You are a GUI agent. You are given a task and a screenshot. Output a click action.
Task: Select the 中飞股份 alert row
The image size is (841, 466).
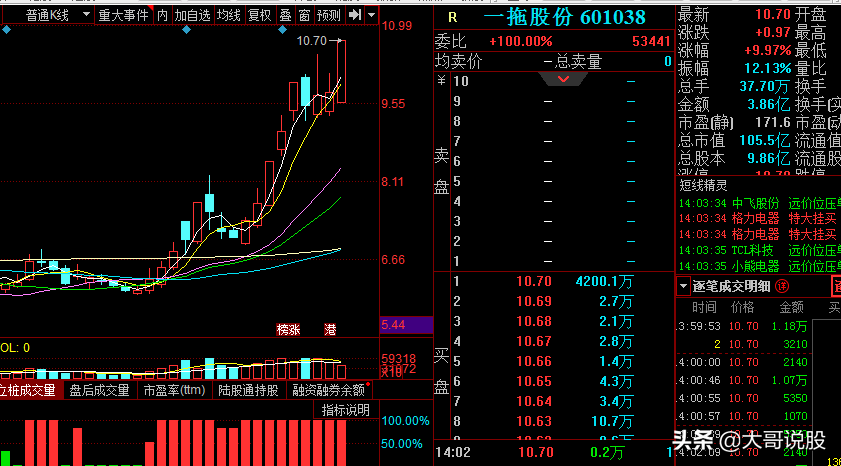(x=759, y=204)
